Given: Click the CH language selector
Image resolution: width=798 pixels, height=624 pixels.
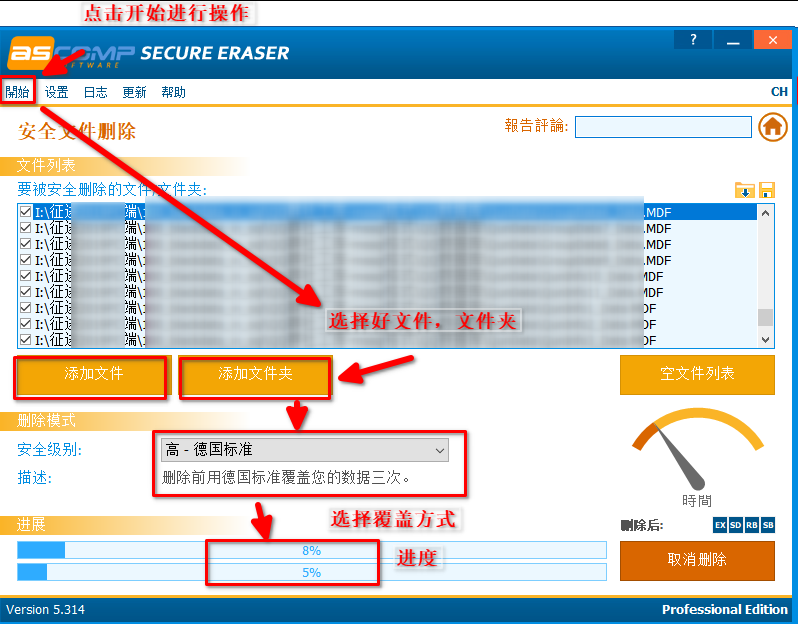Looking at the screenshot, I should point(779,92).
